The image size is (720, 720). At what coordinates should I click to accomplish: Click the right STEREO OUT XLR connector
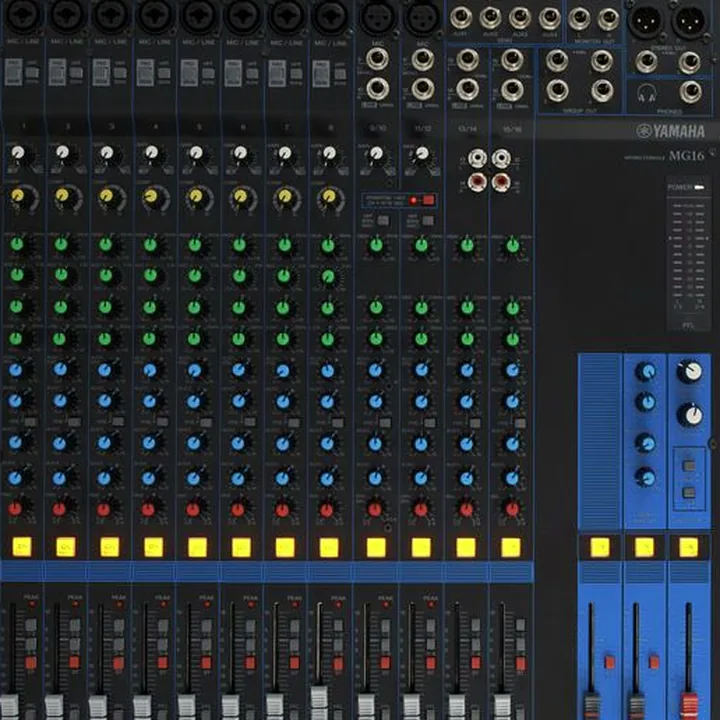[690, 20]
